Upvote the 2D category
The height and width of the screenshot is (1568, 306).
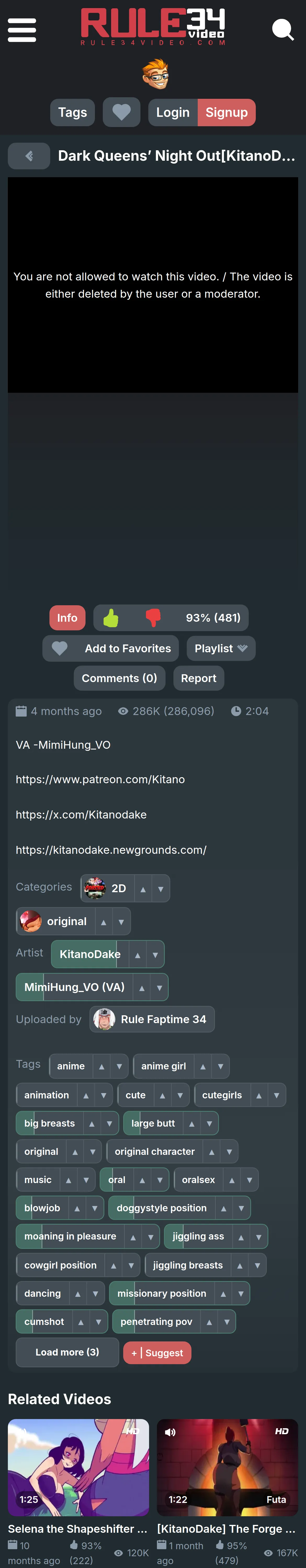143,889
